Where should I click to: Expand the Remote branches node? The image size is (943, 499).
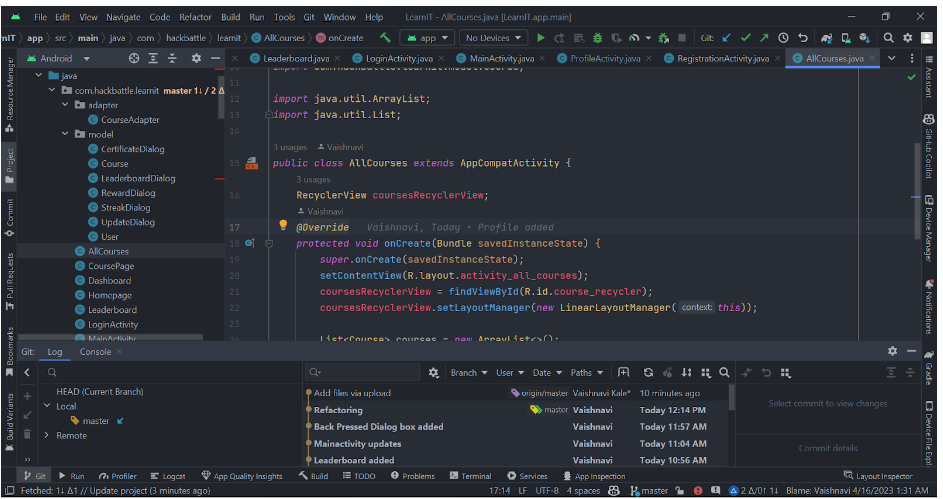coord(47,435)
